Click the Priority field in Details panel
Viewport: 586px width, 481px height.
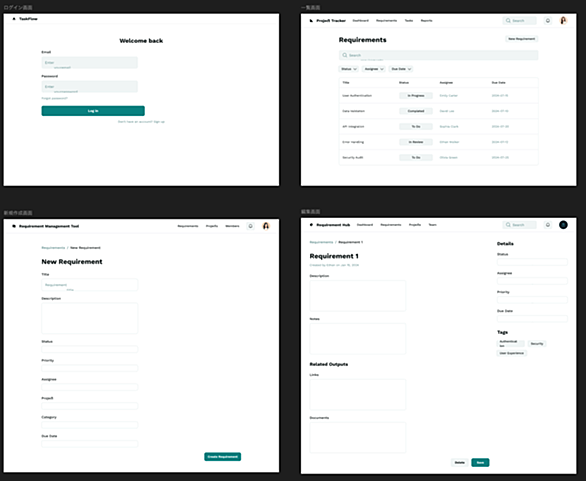(x=532, y=300)
